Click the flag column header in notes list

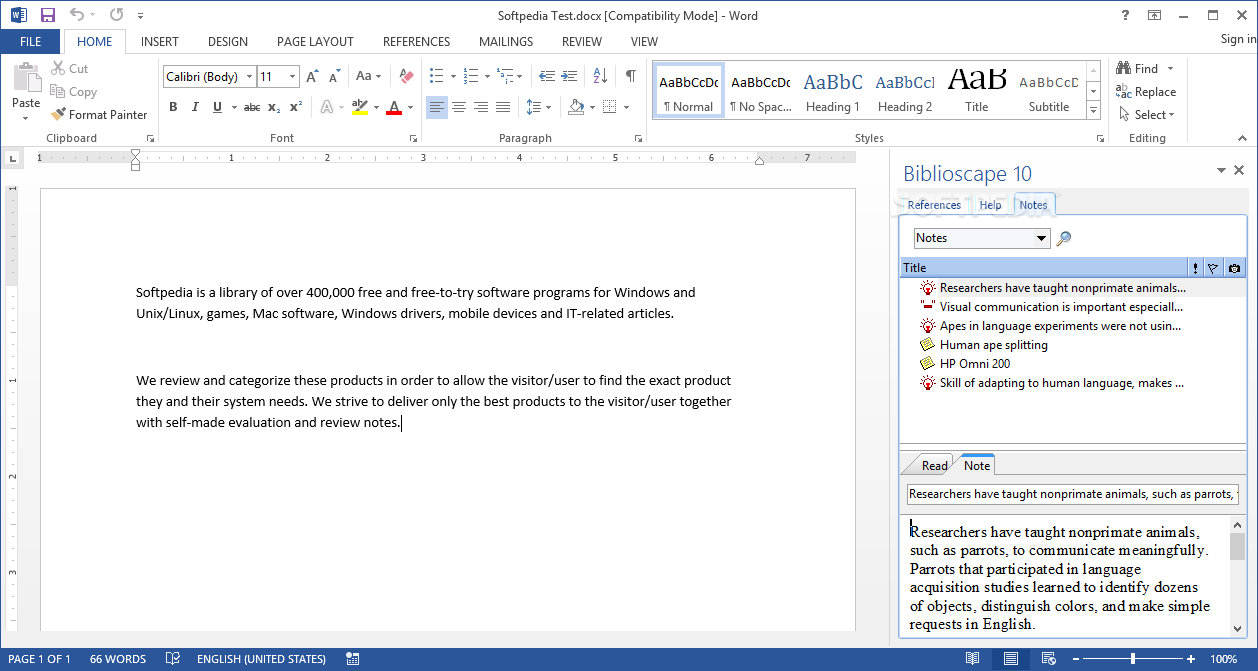[x=1213, y=268]
